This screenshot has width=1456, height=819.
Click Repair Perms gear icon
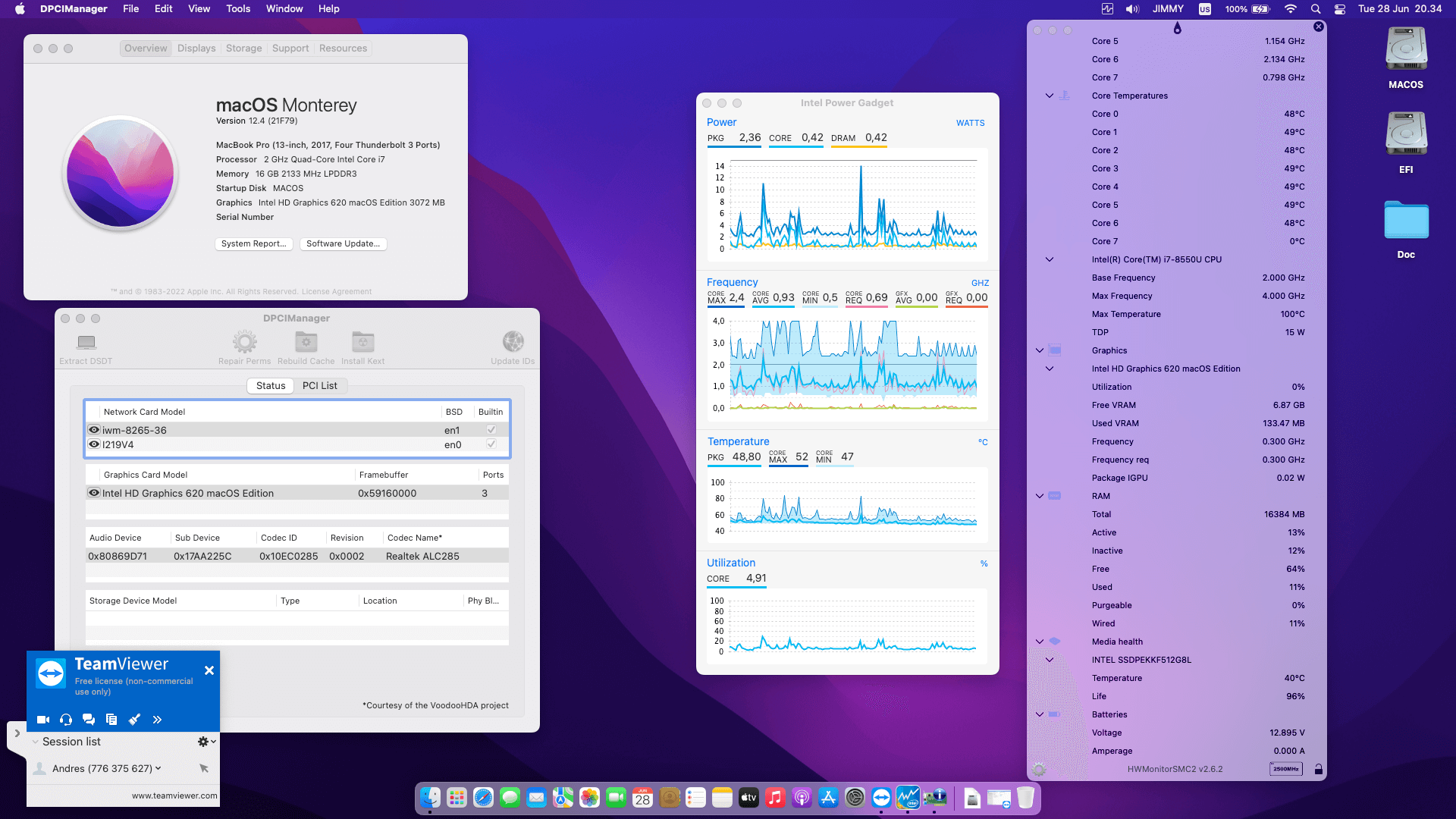pyautogui.click(x=244, y=342)
